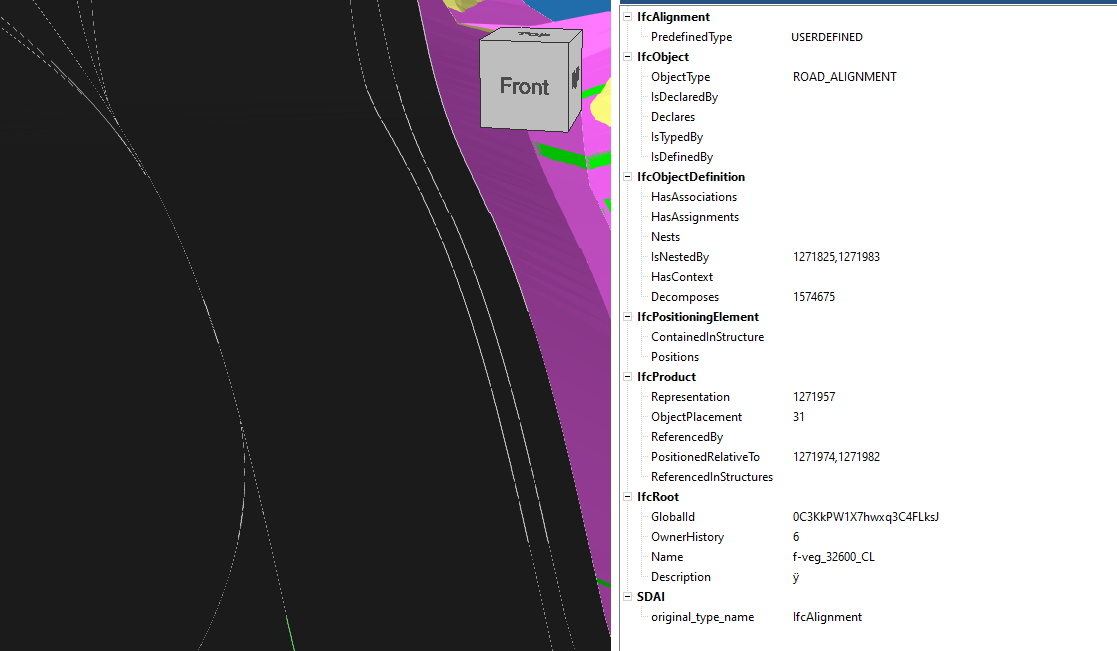1117x651 pixels.
Task: Select the Representation property
Action: tap(690, 397)
